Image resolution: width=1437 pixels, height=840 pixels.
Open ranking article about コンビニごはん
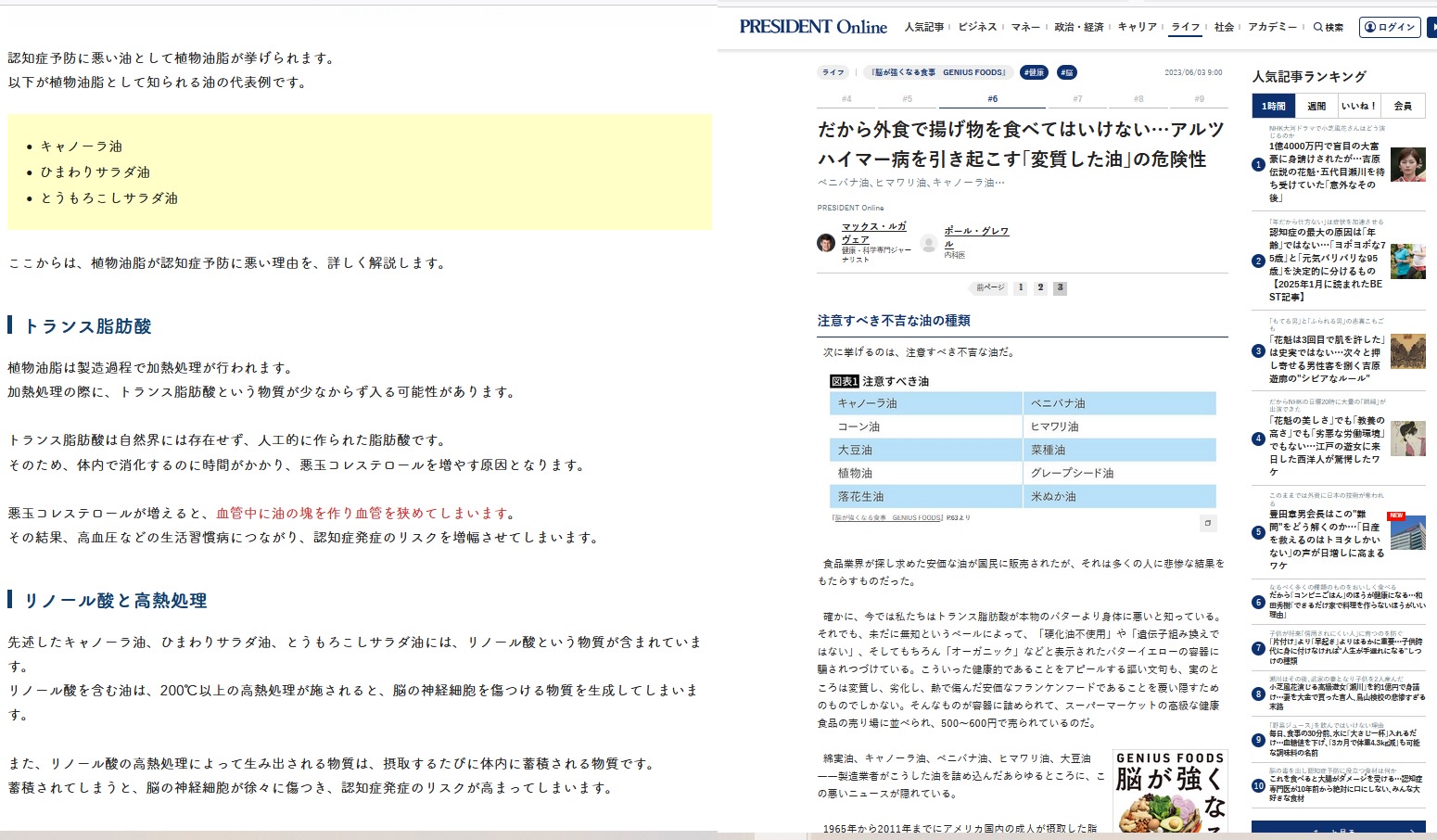click(1344, 602)
